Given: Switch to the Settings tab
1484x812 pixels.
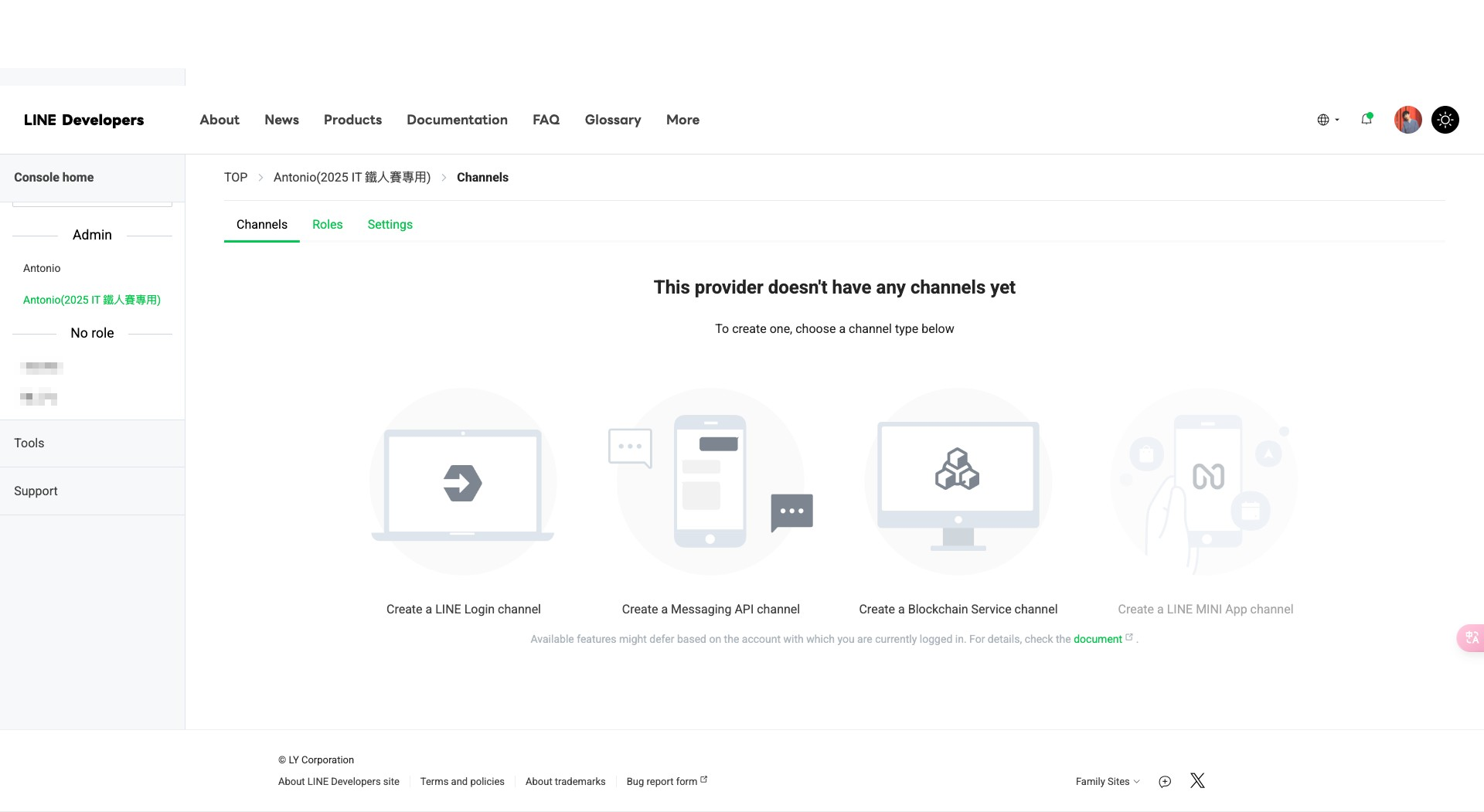Looking at the screenshot, I should (390, 224).
